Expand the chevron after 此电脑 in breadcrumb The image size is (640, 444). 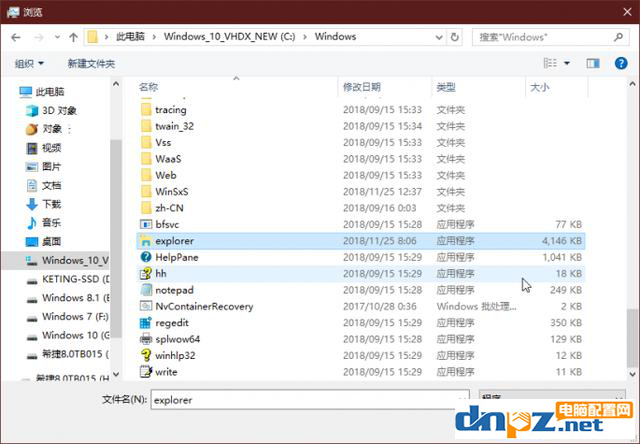pyautogui.click(x=154, y=37)
